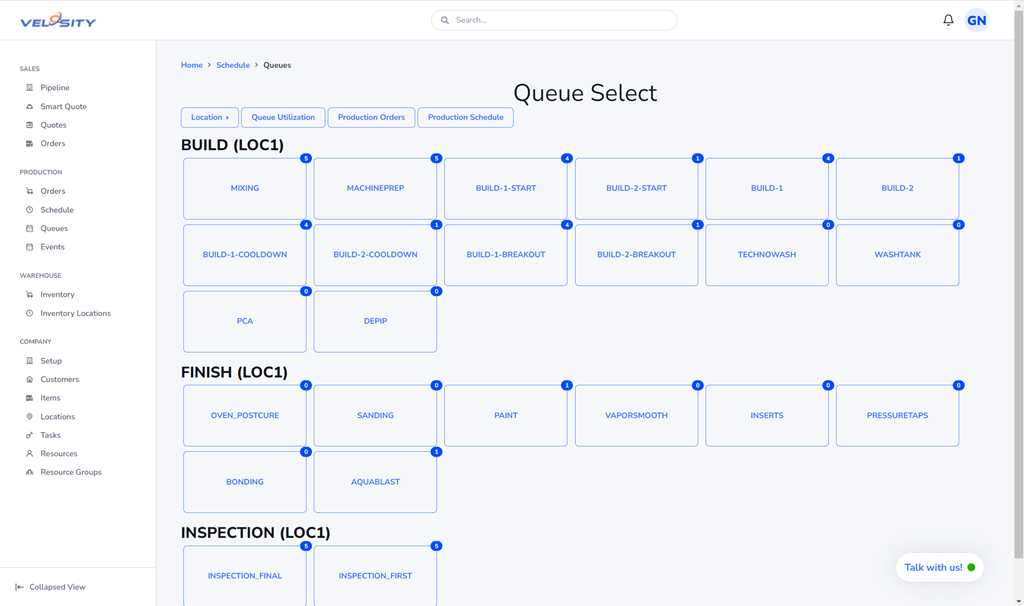
Task: Click the Velocity logo
Action: click(58, 20)
